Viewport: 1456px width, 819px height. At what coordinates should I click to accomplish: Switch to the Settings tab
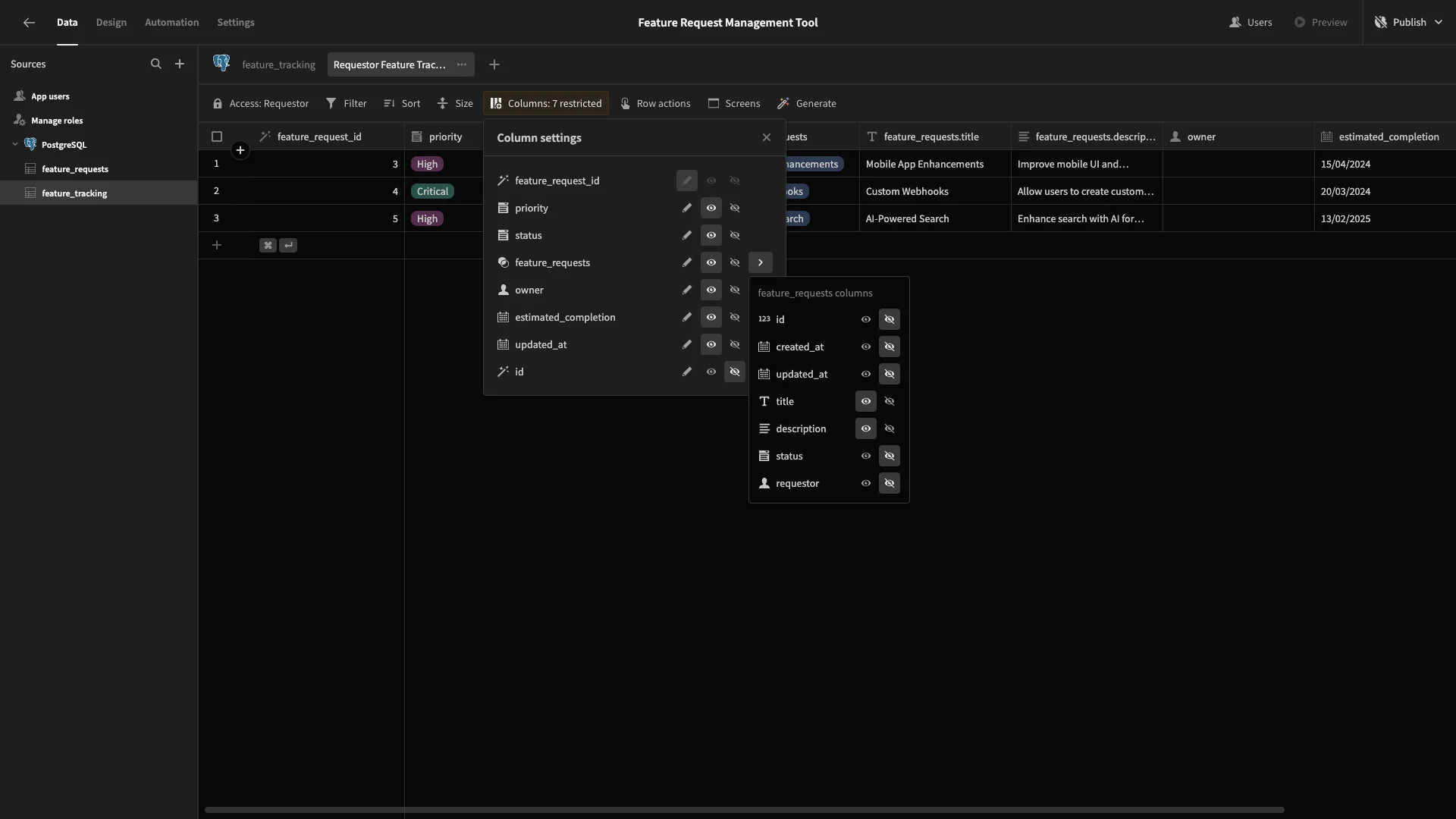[236, 23]
